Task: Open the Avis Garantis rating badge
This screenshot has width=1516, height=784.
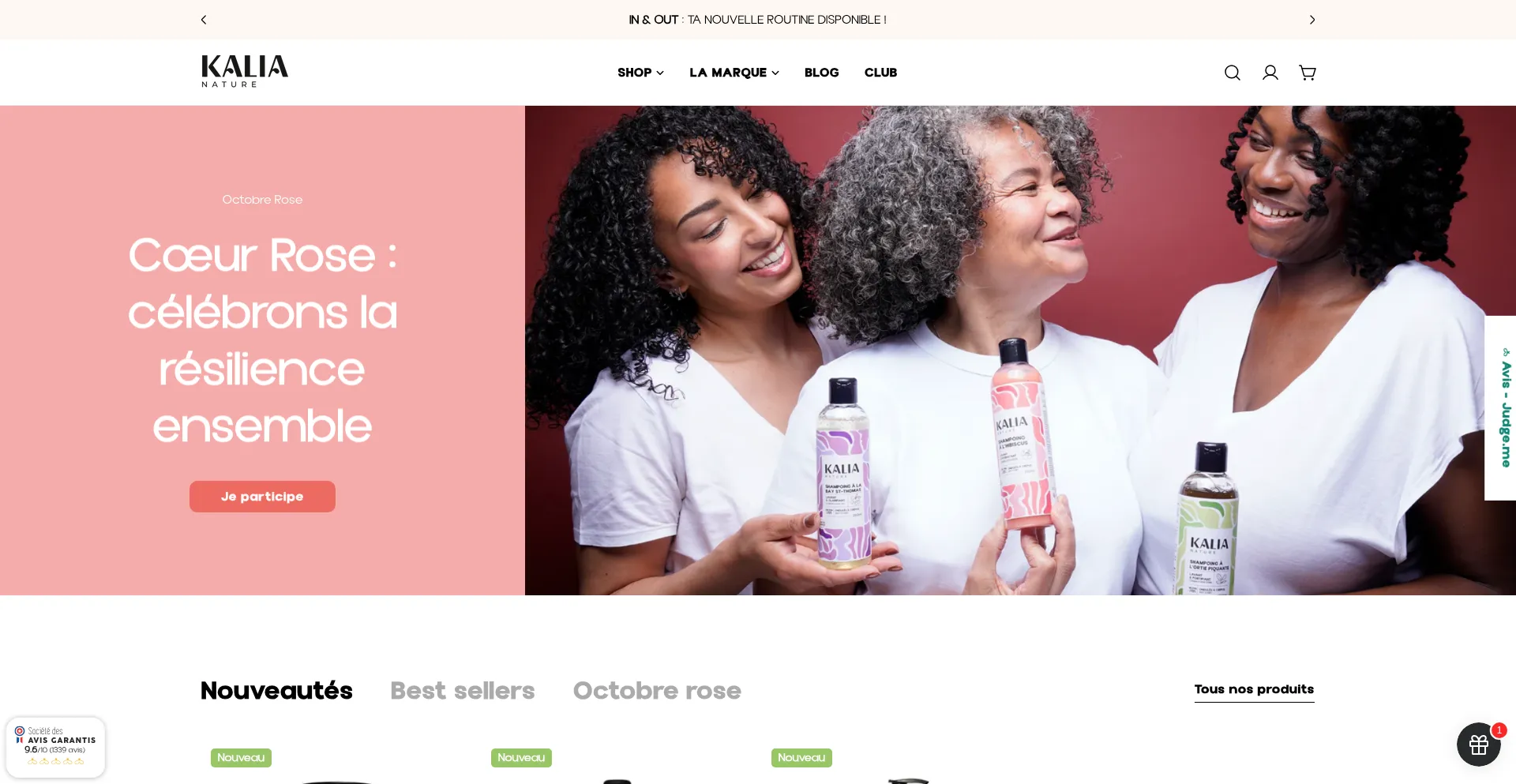Action: click(55, 747)
